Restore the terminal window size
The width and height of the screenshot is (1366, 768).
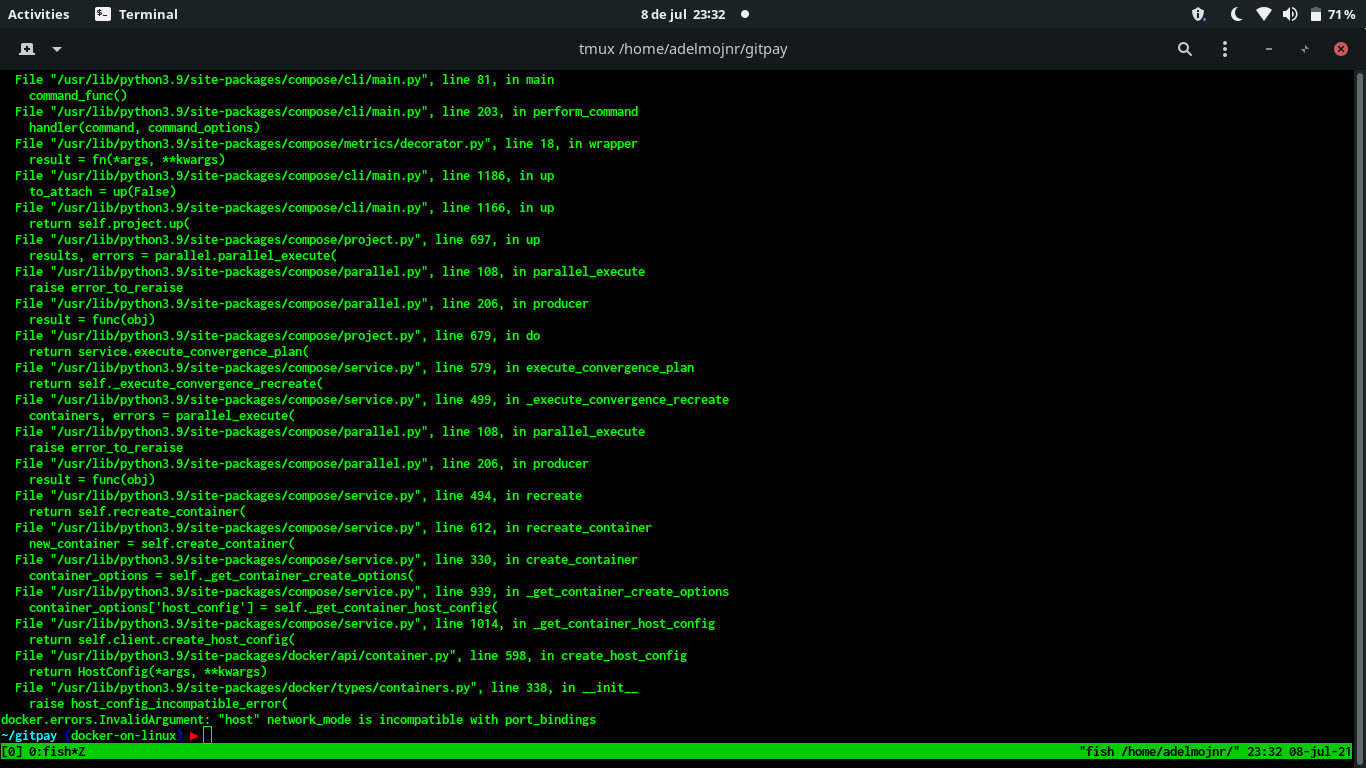pos(1305,49)
